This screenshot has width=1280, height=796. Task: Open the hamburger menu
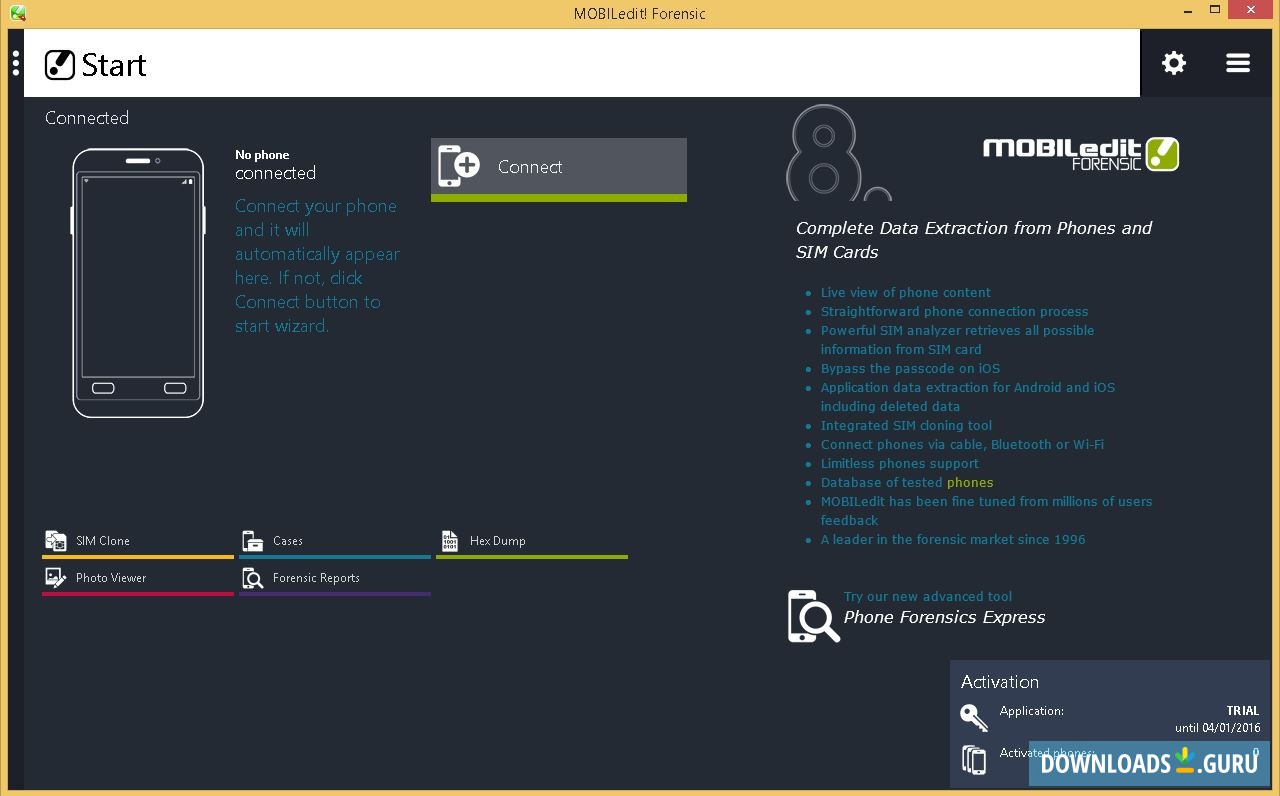(1238, 62)
